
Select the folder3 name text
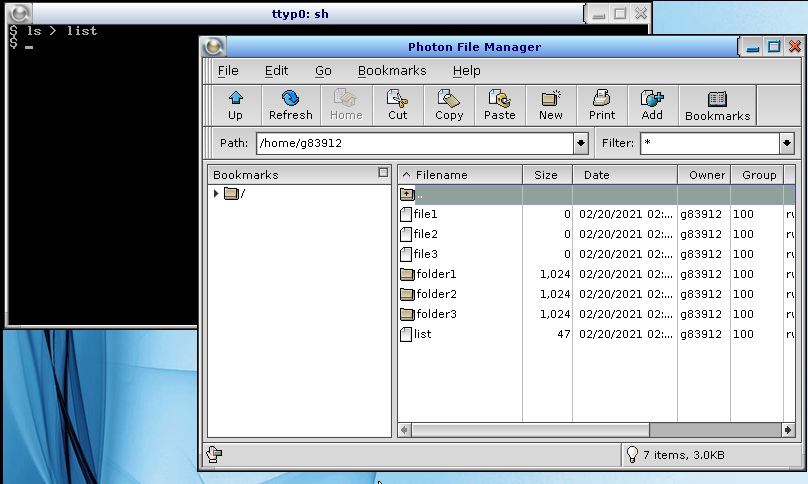[x=436, y=314]
